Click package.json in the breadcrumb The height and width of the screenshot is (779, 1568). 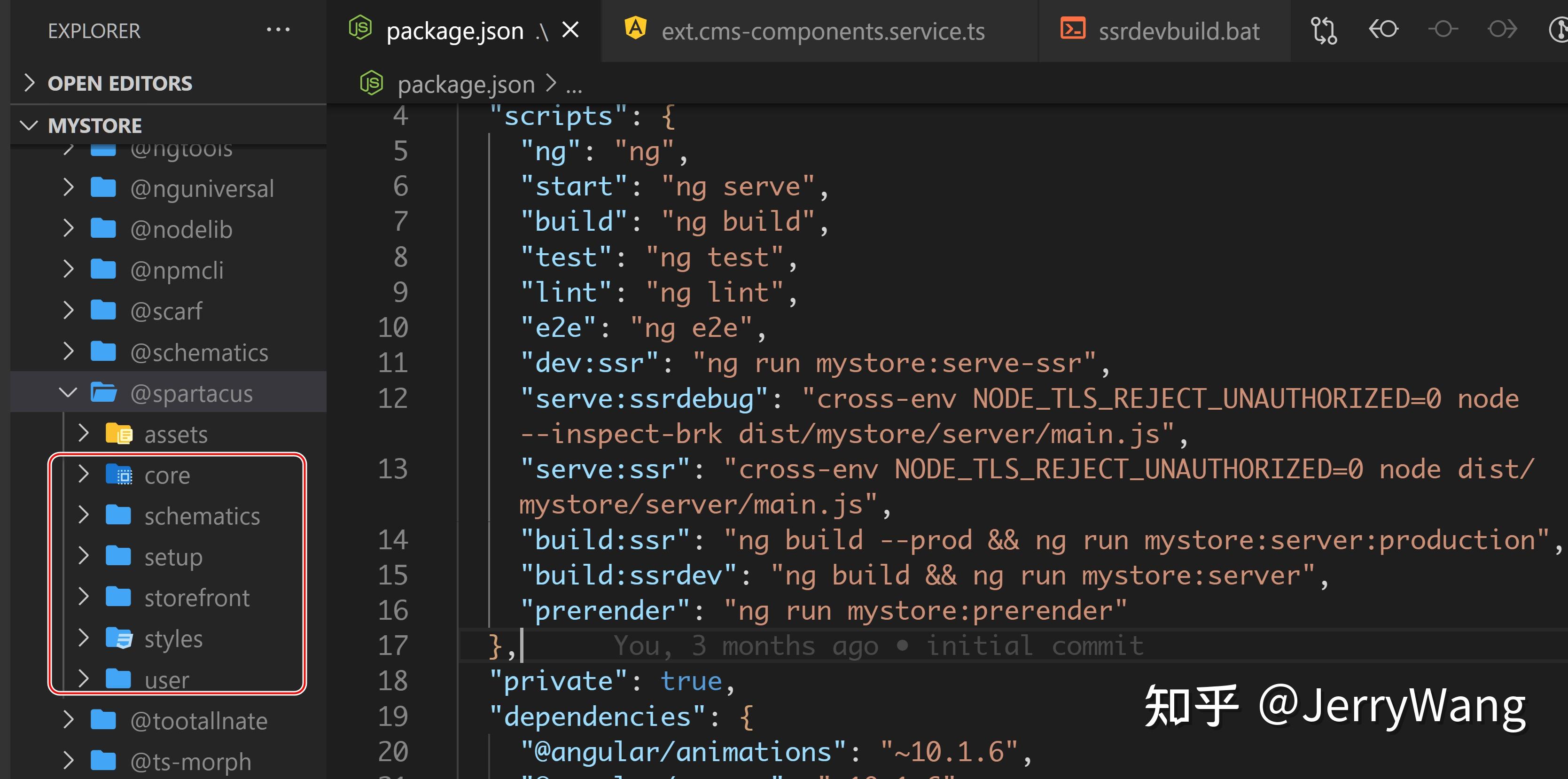[x=466, y=84]
